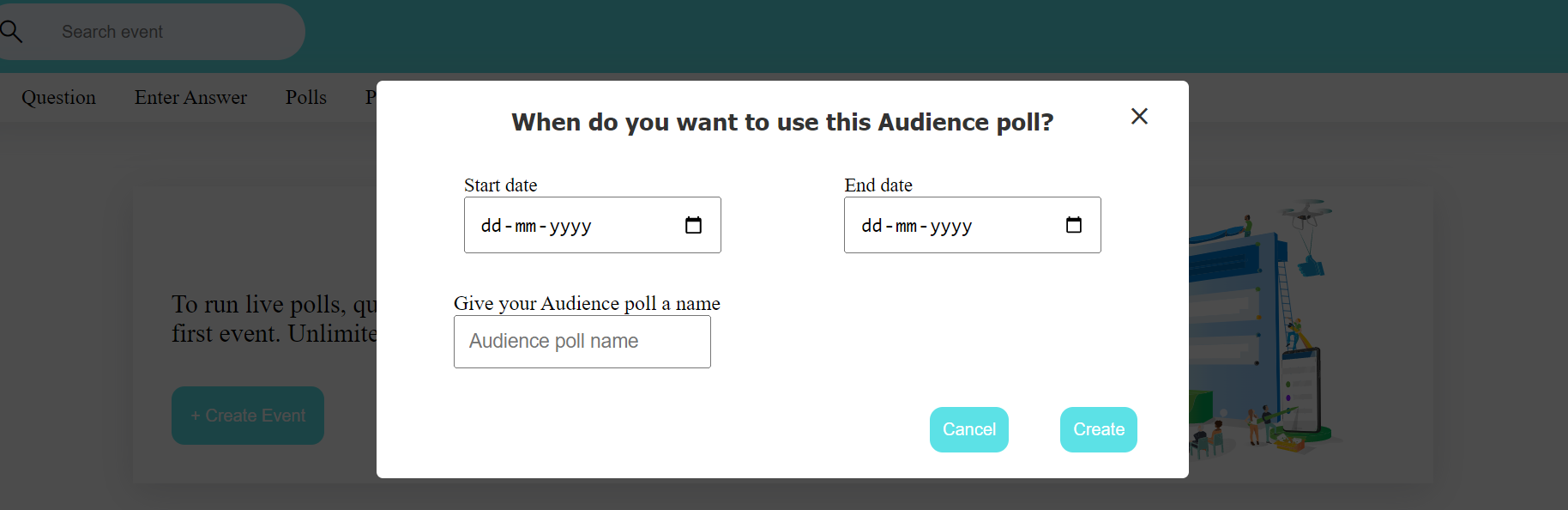Open the End date calendar picker
1568x510 pixels.
click(x=1073, y=225)
